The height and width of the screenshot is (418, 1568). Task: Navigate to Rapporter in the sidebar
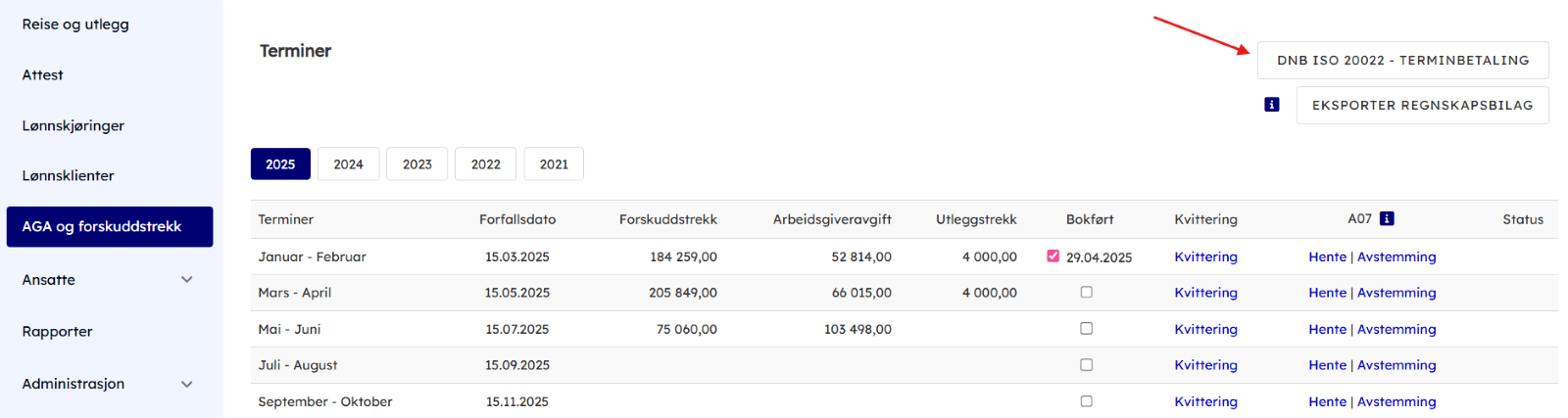[58, 332]
